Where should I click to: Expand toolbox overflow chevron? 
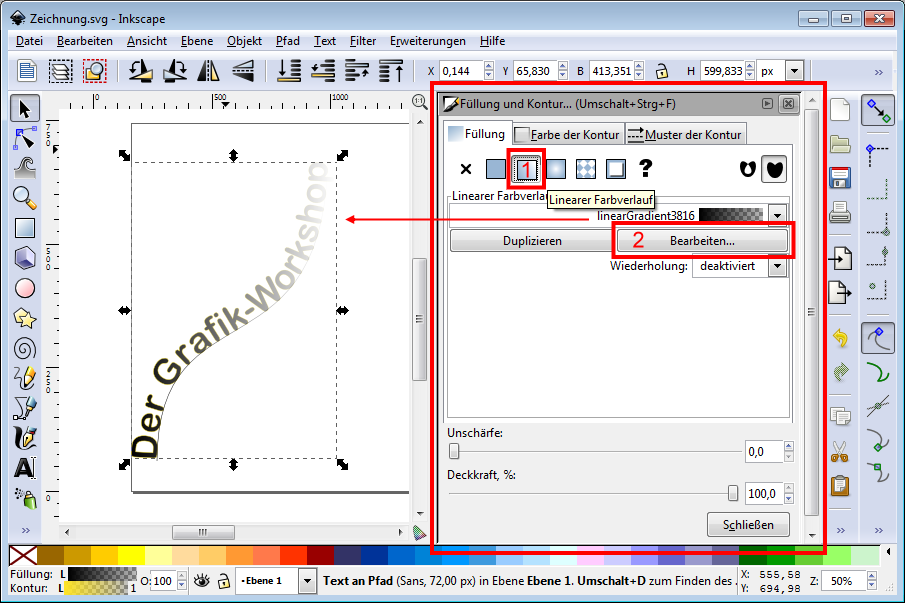pyautogui.click(x=25, y=530)
